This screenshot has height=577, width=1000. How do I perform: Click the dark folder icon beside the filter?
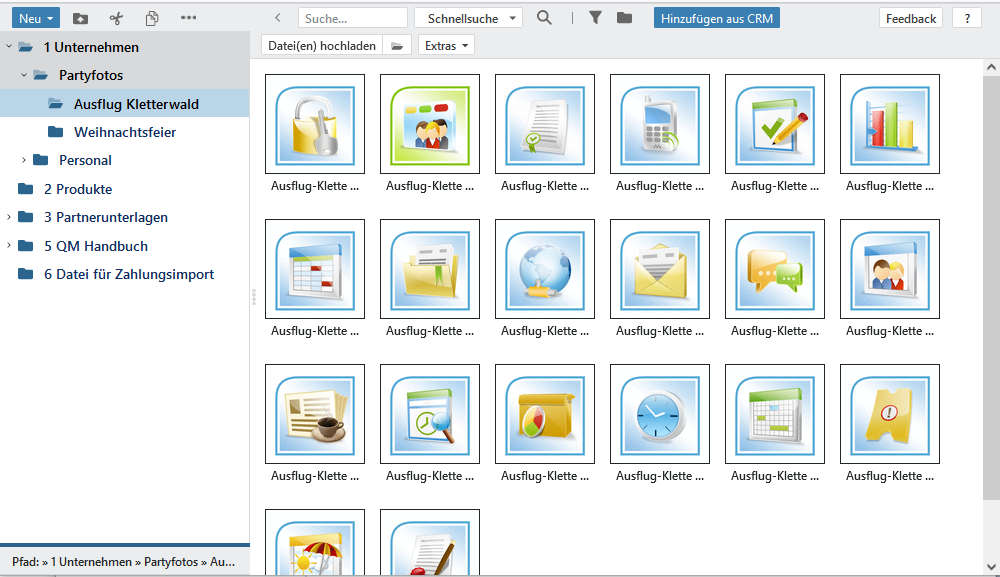coord(624,18)
